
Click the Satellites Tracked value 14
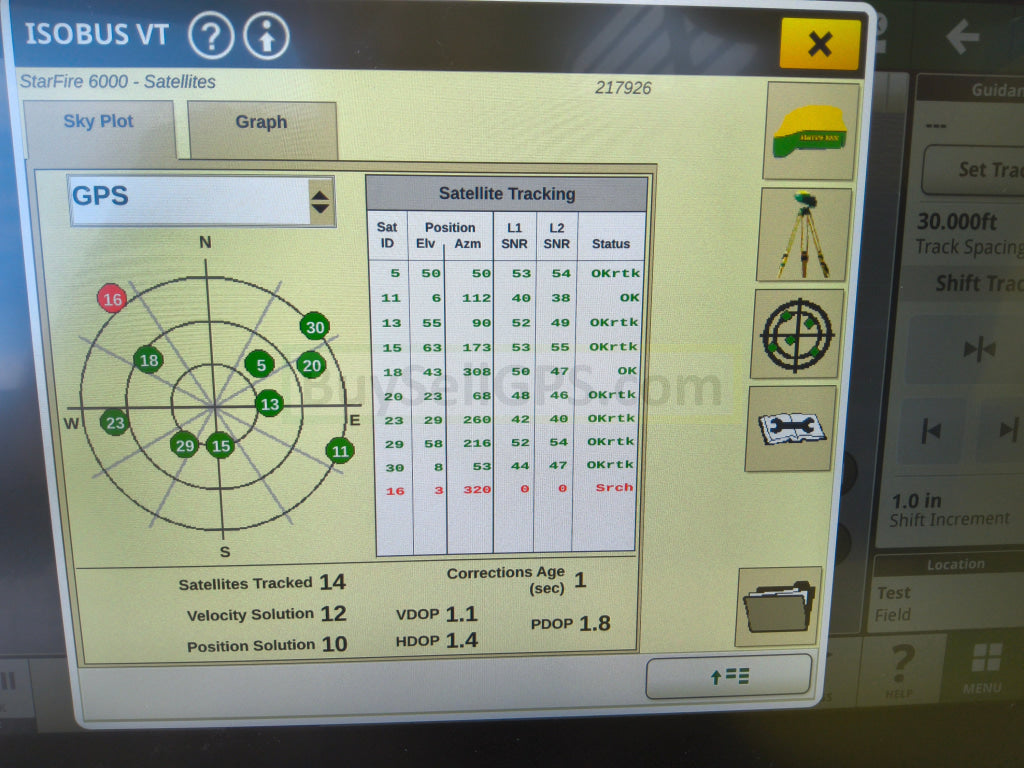coord(332,582)
